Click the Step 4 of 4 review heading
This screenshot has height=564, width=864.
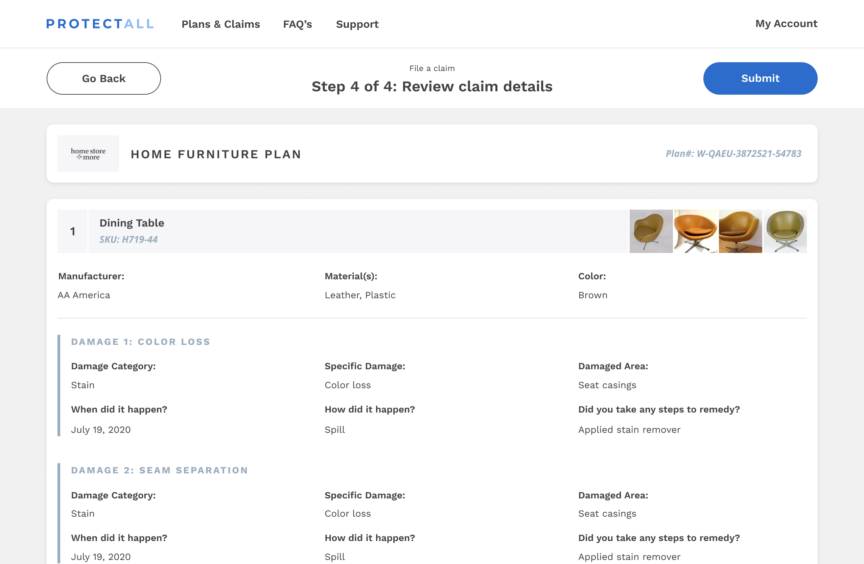pyautogui.click(x=431, y=87)
